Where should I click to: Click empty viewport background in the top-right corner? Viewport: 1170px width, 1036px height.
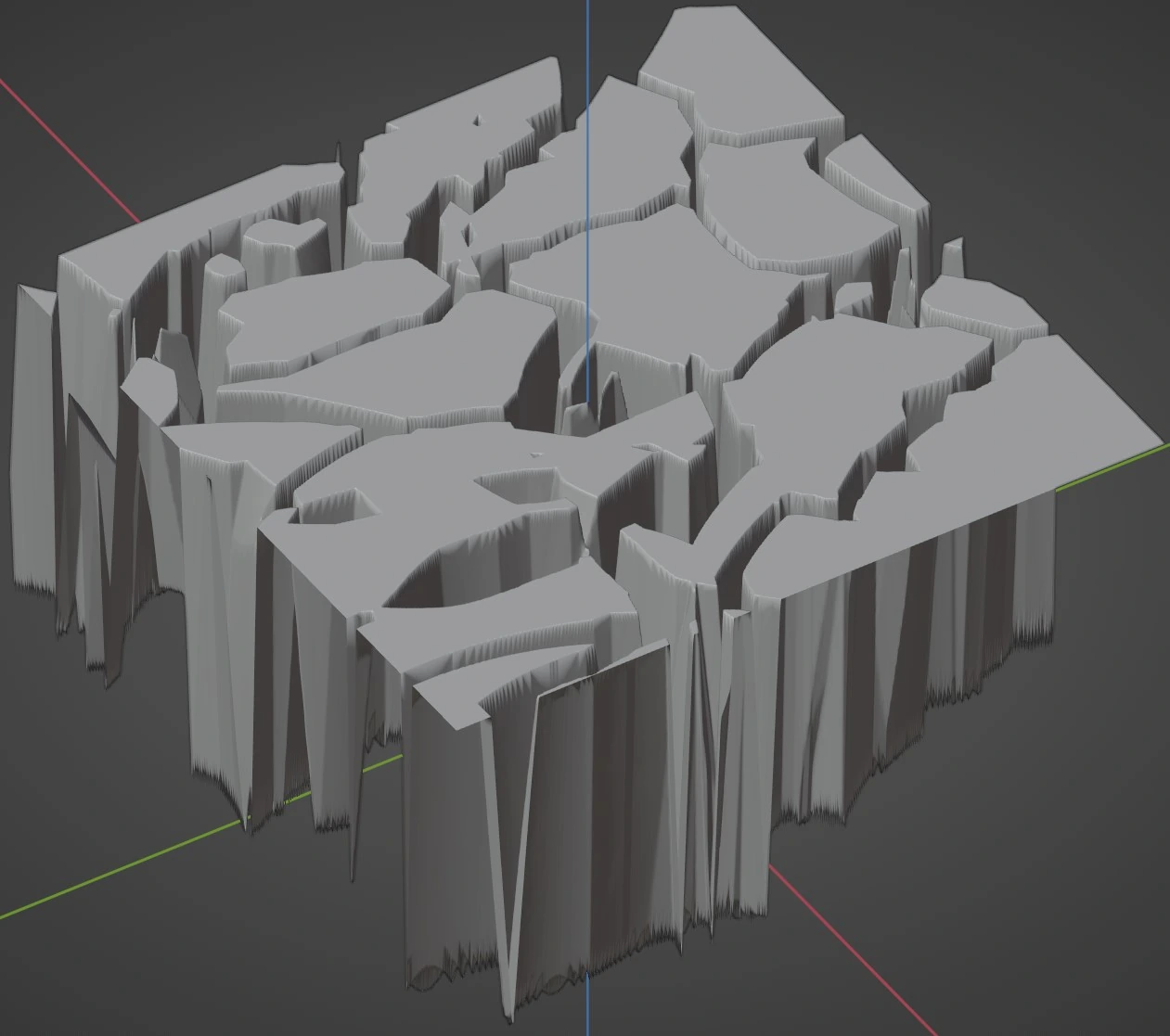pyautogui.click(x=1067, y=74)
